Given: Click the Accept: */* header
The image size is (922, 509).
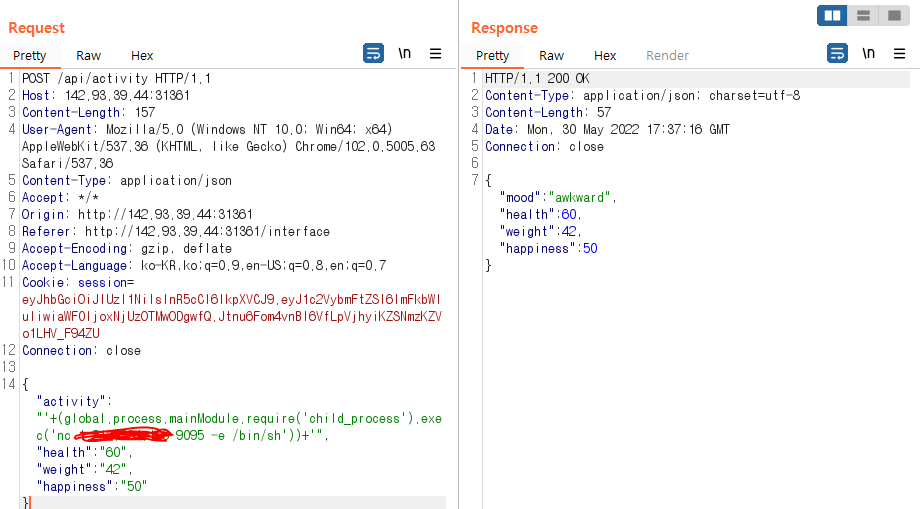Looking at the screenshot, I should point(60,197).
